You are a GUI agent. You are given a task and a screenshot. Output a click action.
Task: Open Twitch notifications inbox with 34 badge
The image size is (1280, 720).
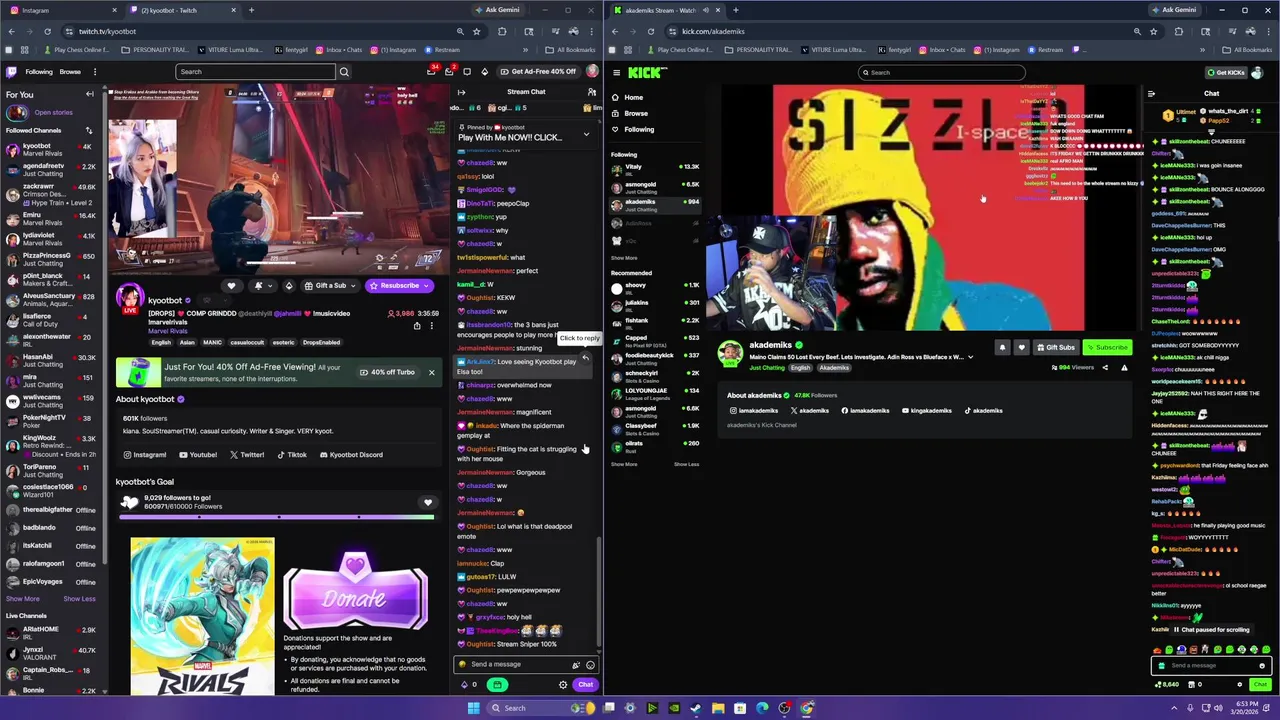[x=432, y=71]
